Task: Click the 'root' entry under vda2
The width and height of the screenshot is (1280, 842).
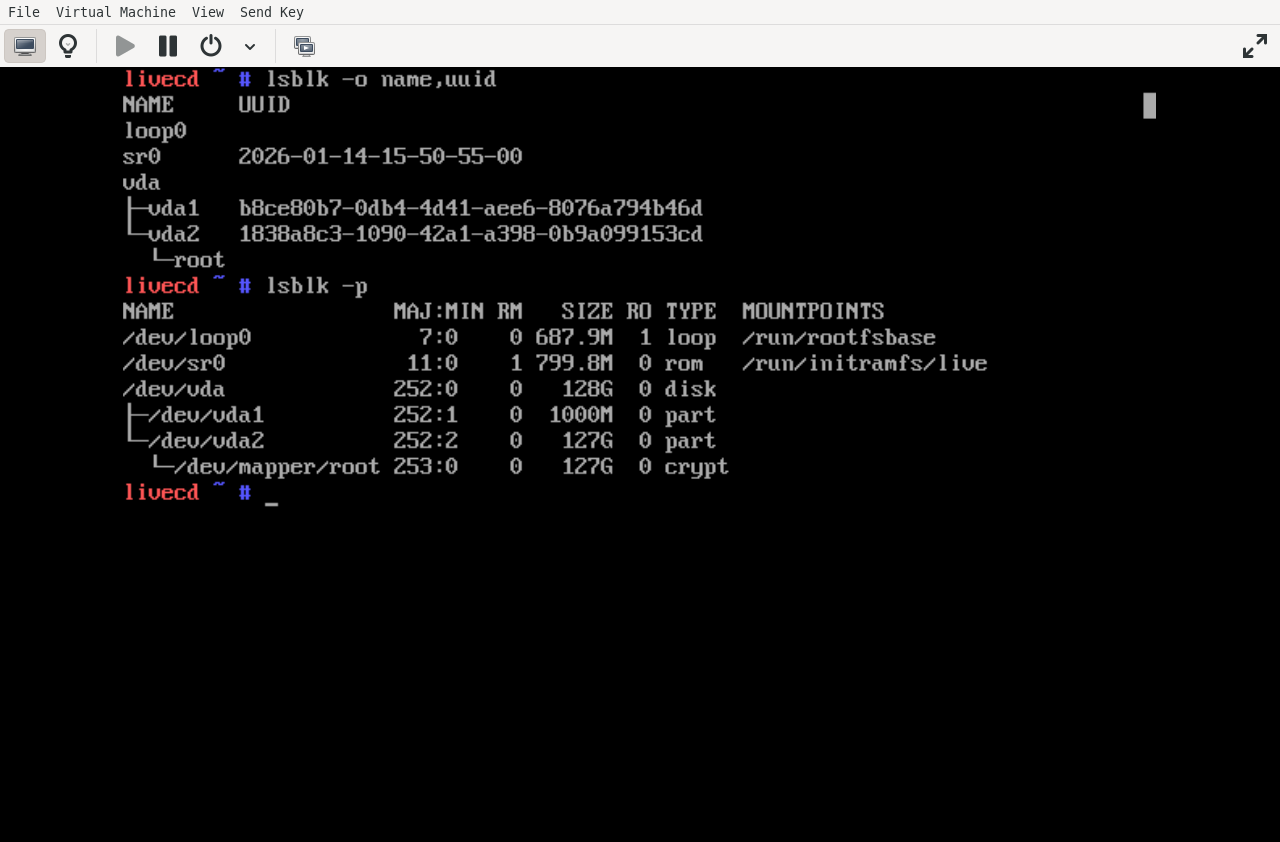Action: click(200, 260)
